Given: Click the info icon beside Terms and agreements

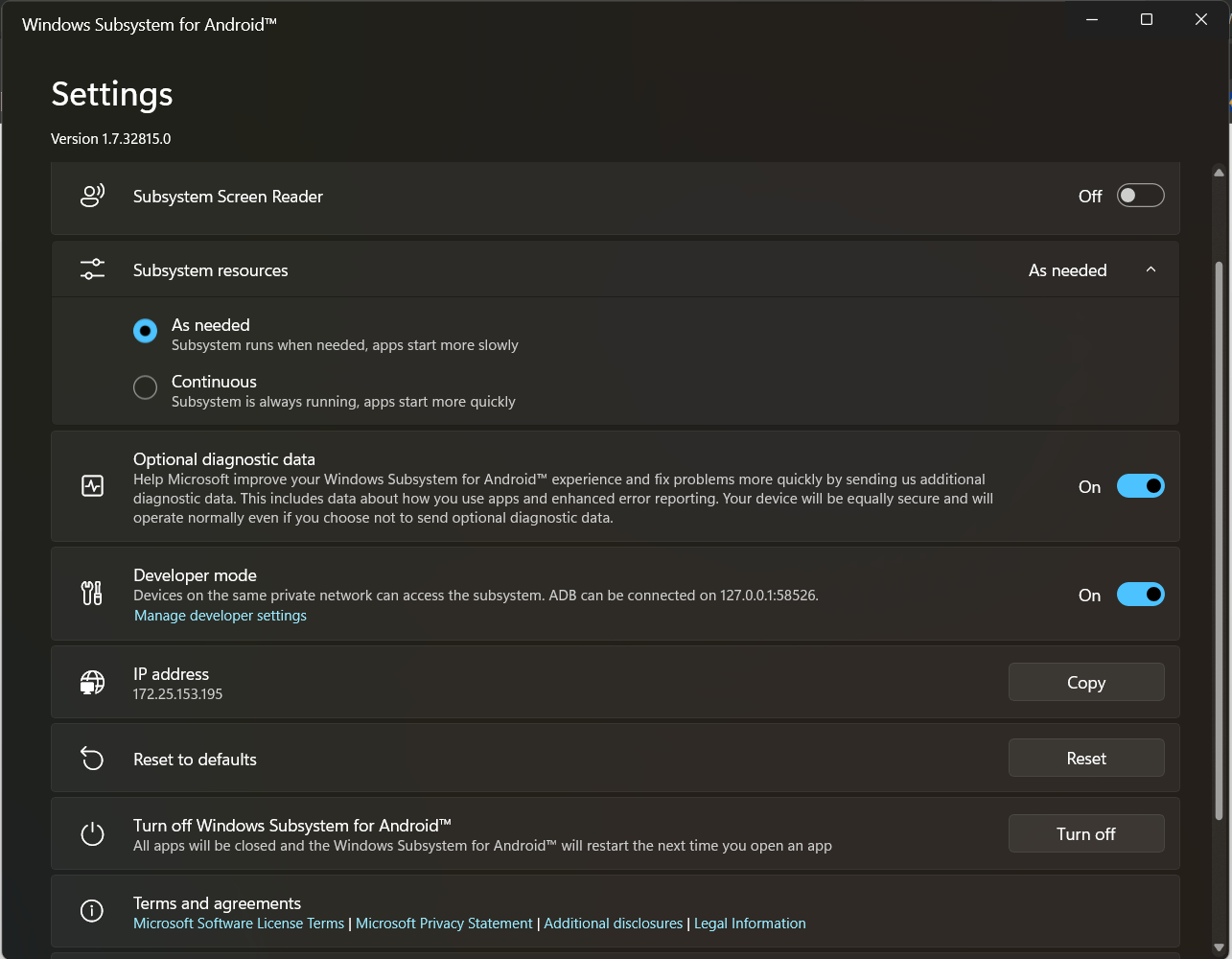Looking at the screenshot, I should point(91,910).
